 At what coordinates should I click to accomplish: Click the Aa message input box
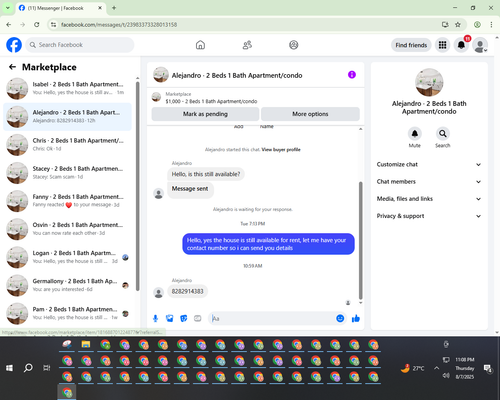[x=272, y=319]
